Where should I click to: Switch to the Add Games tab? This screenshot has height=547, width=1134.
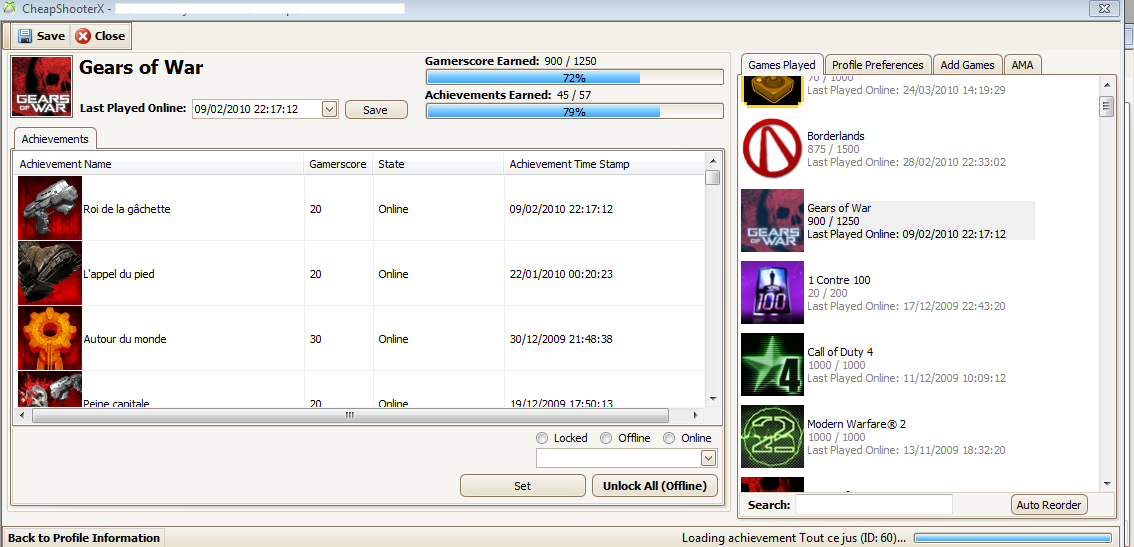pyautogui.click(x=968, y=65)
